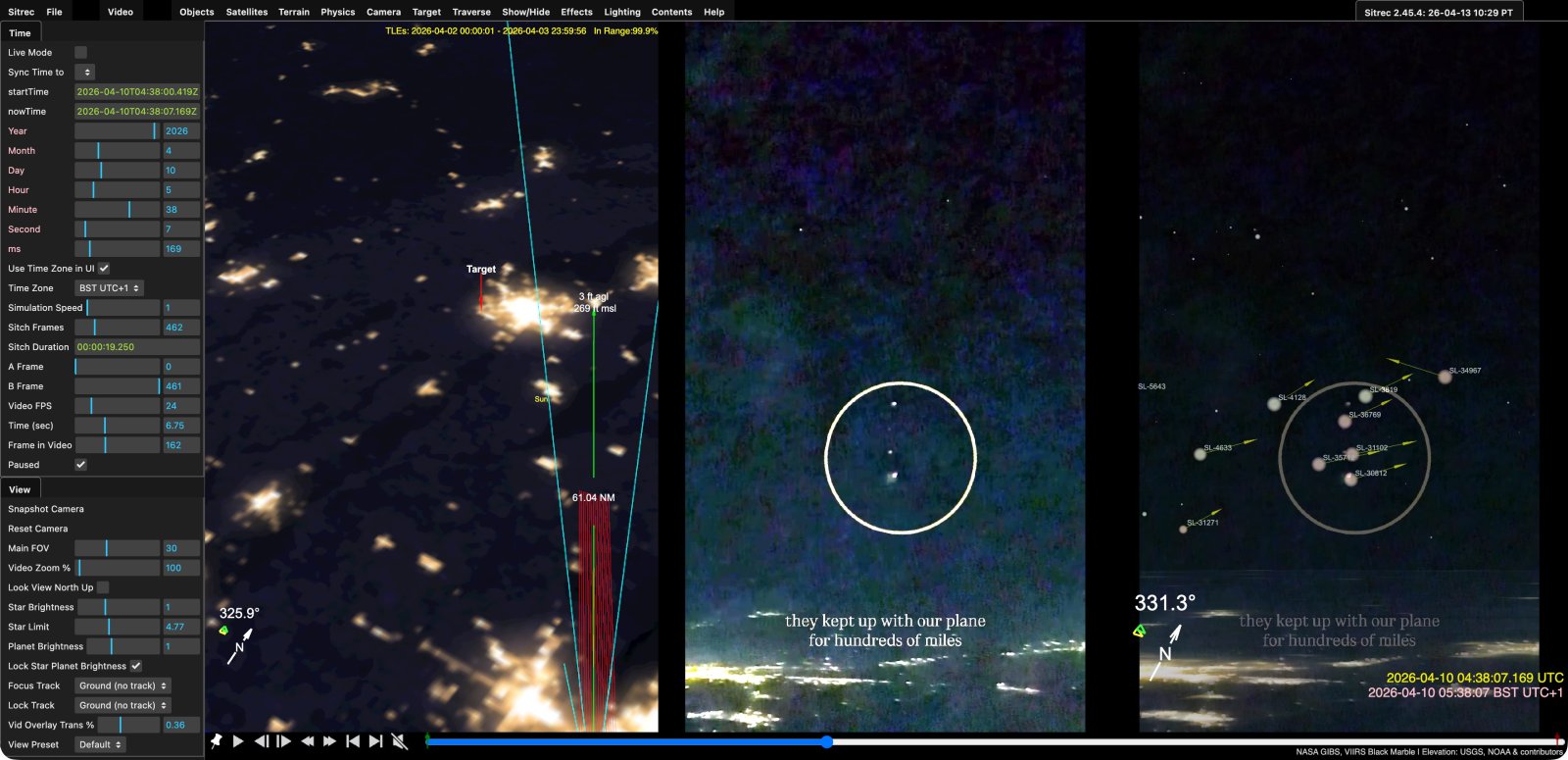The image size is (1568, 760).
Task: Click Snapshot Camera button
Action: coord(46,509)
